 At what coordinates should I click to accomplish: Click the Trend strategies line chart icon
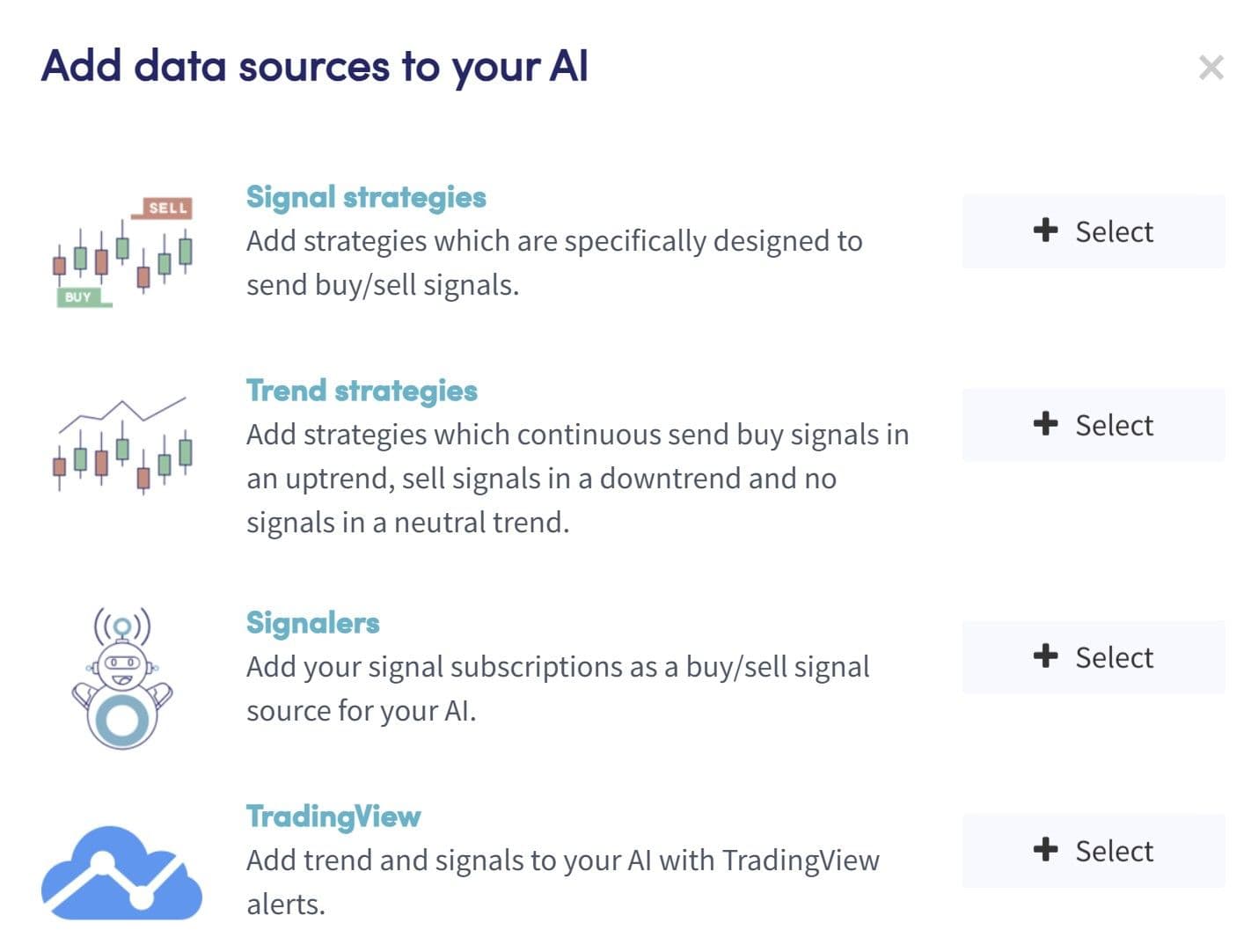click(121, 444)
